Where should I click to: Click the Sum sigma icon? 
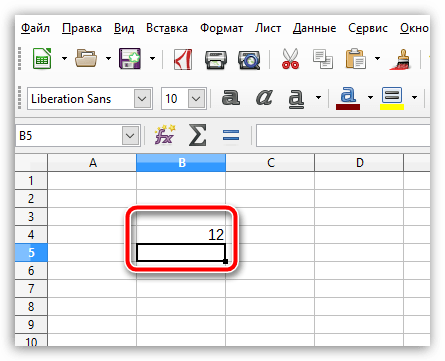(x=197, y=135)
